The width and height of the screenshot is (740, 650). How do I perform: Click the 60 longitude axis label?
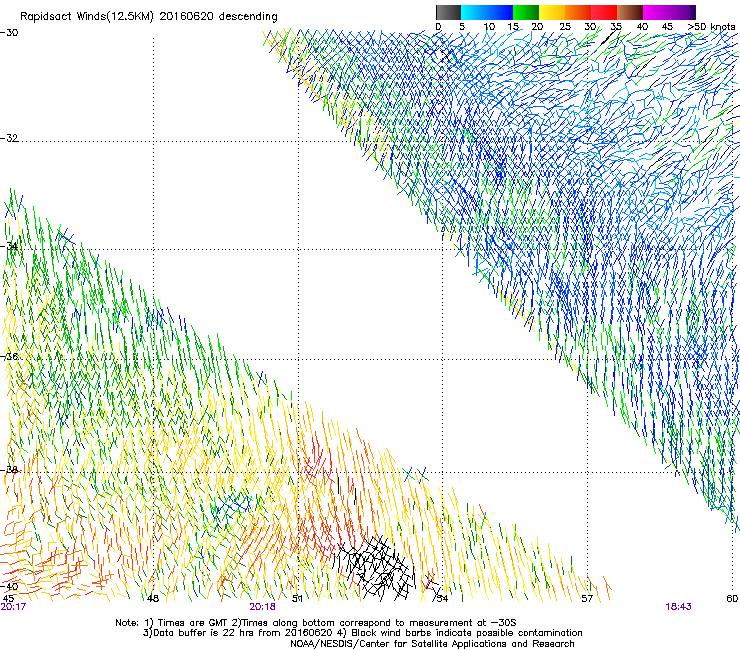click(732, 598)
